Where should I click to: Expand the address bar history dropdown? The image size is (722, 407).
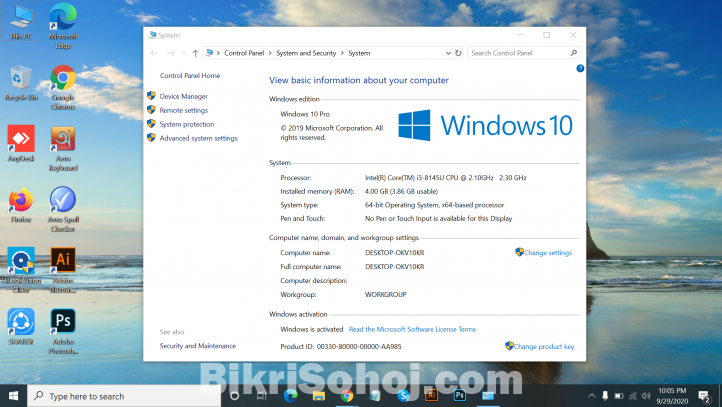(x=448, y=53)
